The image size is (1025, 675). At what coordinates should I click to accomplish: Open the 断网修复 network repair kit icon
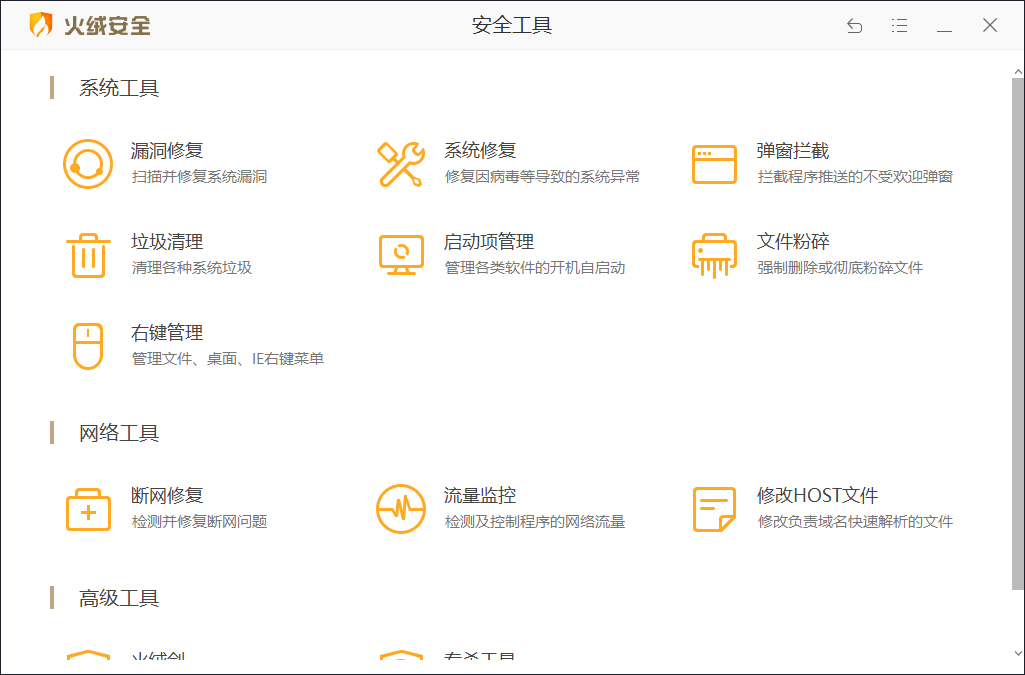pyautogui.click(x=88, y=508)
